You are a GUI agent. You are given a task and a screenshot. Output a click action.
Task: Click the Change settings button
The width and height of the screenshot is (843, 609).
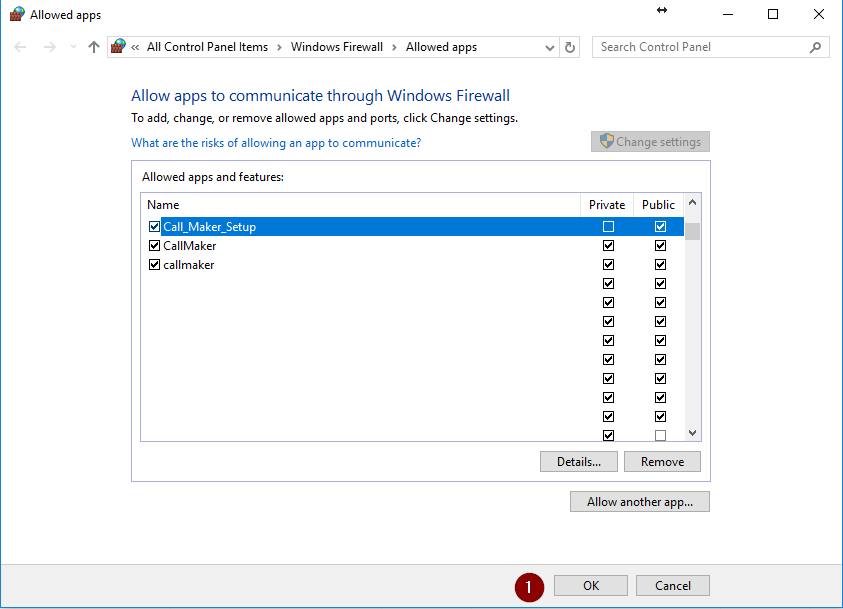pos(650,142)
